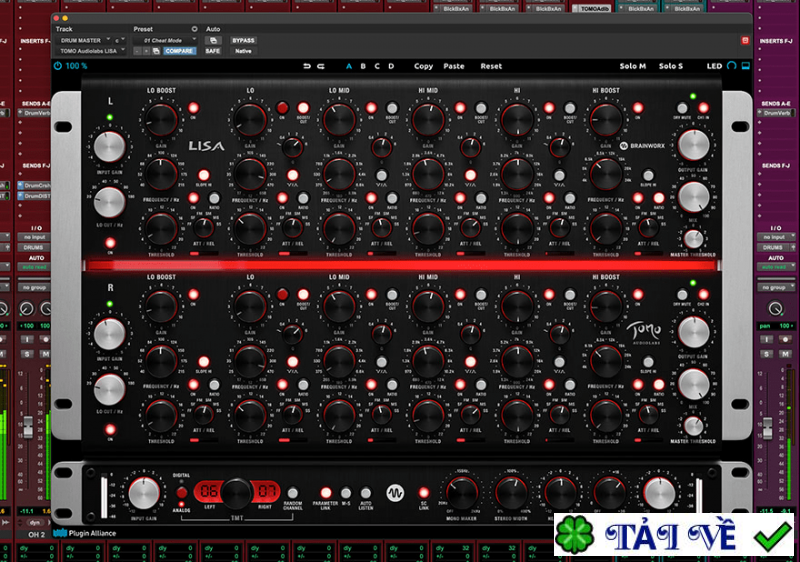Click the plugin power icon beside 100 %

point(58,66)
